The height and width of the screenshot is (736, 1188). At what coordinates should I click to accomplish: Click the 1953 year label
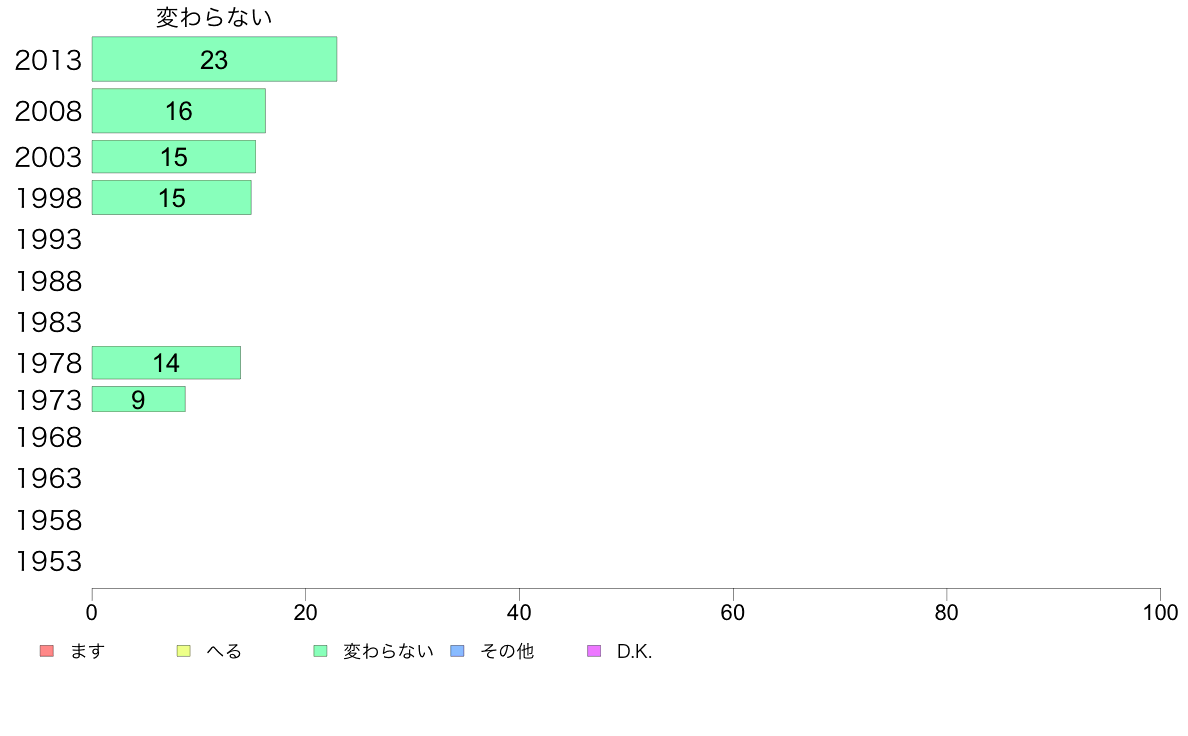(x=48, y=562)
